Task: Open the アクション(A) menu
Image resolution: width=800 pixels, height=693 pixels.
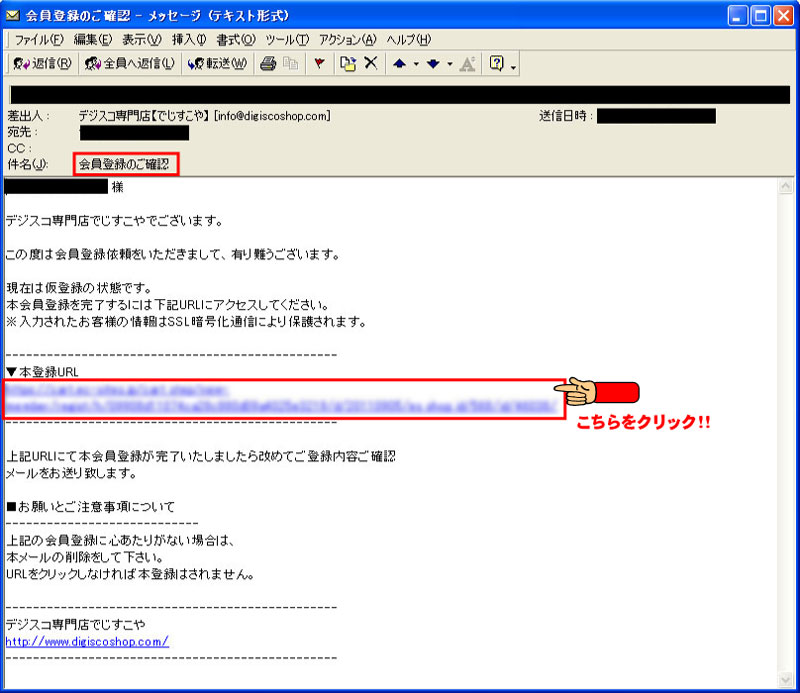Action: [x=347, y=39]
